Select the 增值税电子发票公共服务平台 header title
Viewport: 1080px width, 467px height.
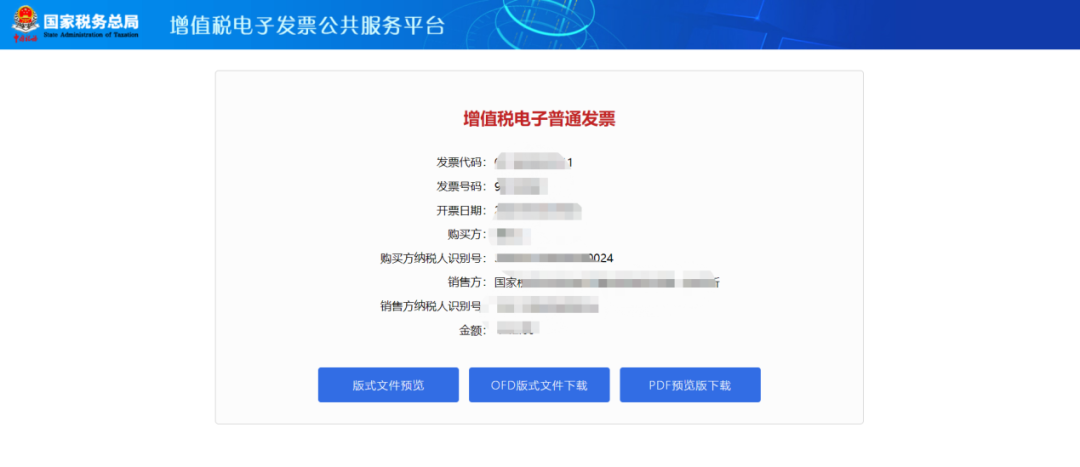click(x=307, y=24)
